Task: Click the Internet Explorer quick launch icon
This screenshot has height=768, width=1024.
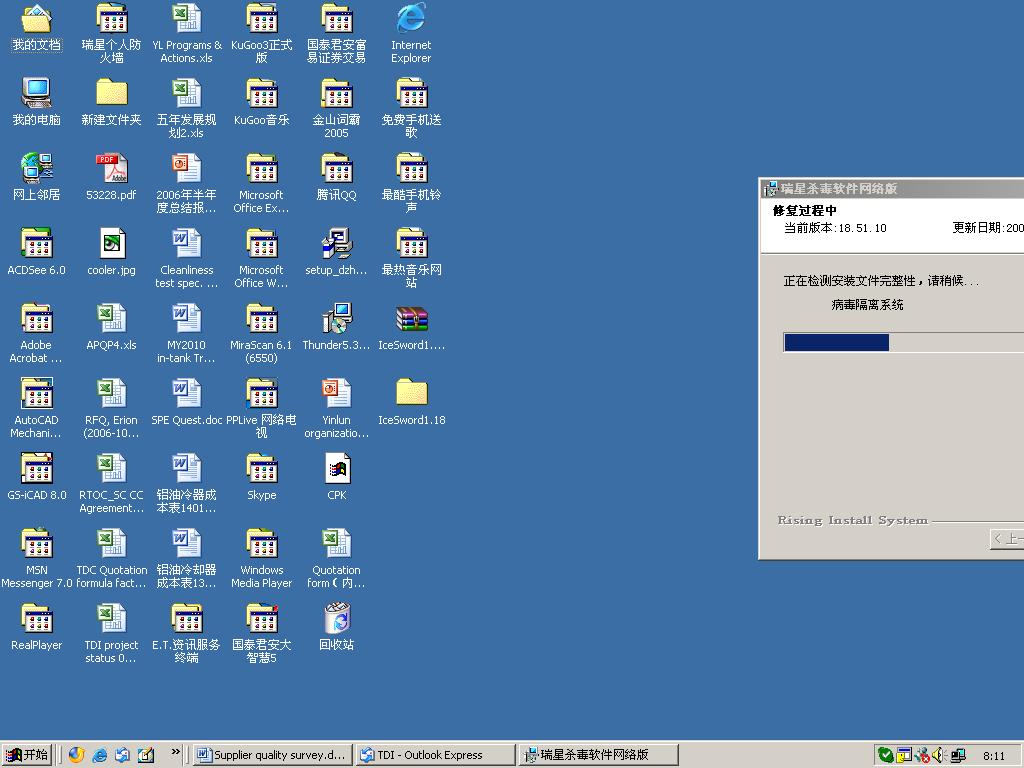Action: coord(100,755)
